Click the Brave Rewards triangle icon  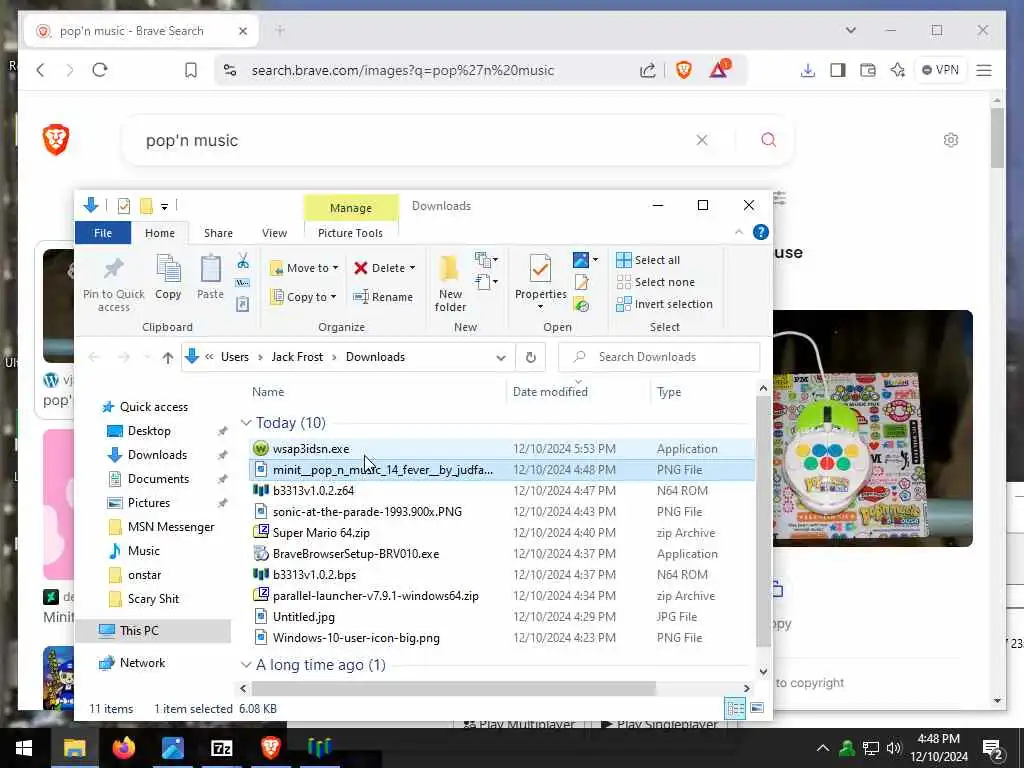click(x=719, y=69)
